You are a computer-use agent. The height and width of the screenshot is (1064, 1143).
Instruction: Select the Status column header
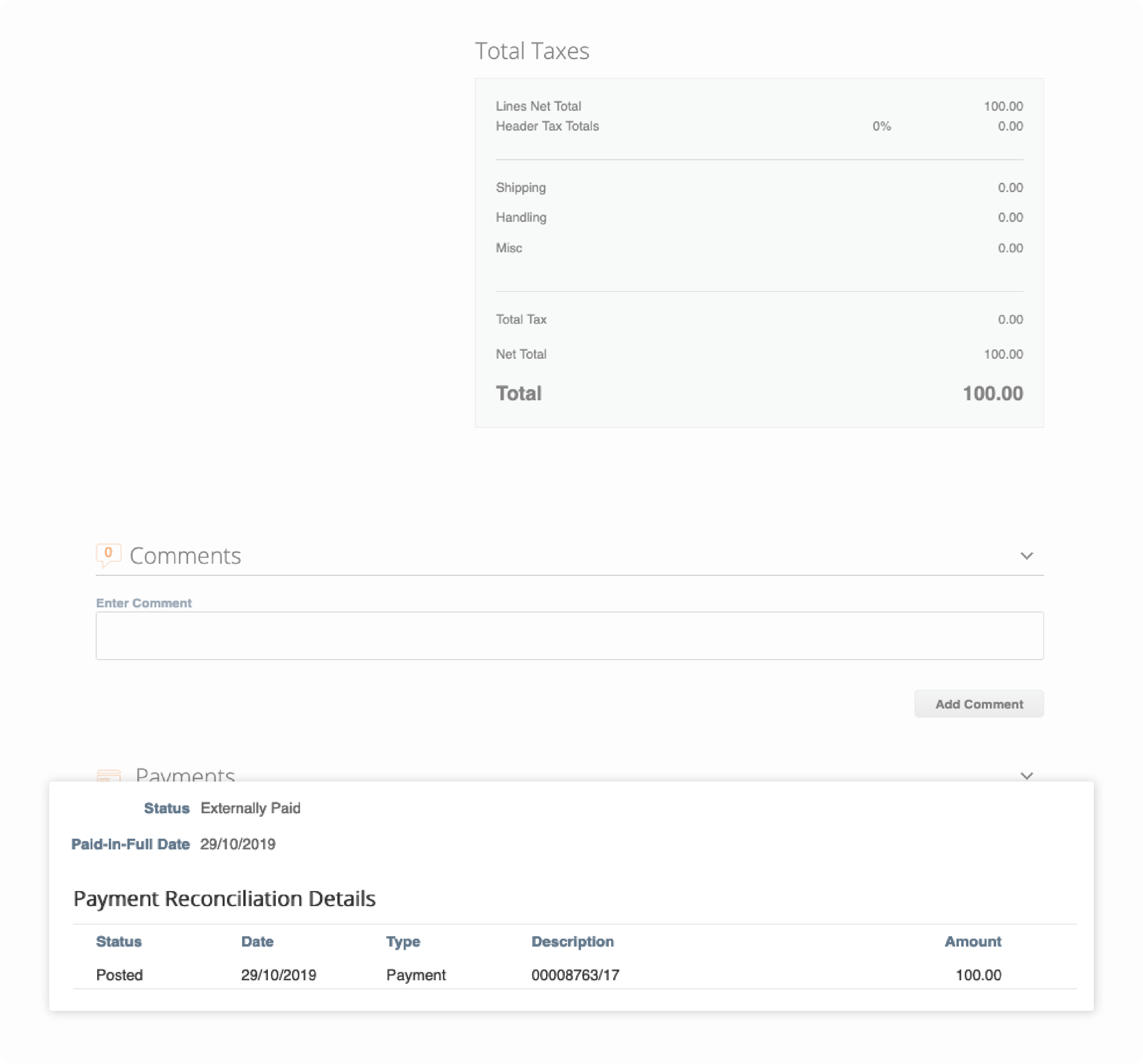[119, 941]
